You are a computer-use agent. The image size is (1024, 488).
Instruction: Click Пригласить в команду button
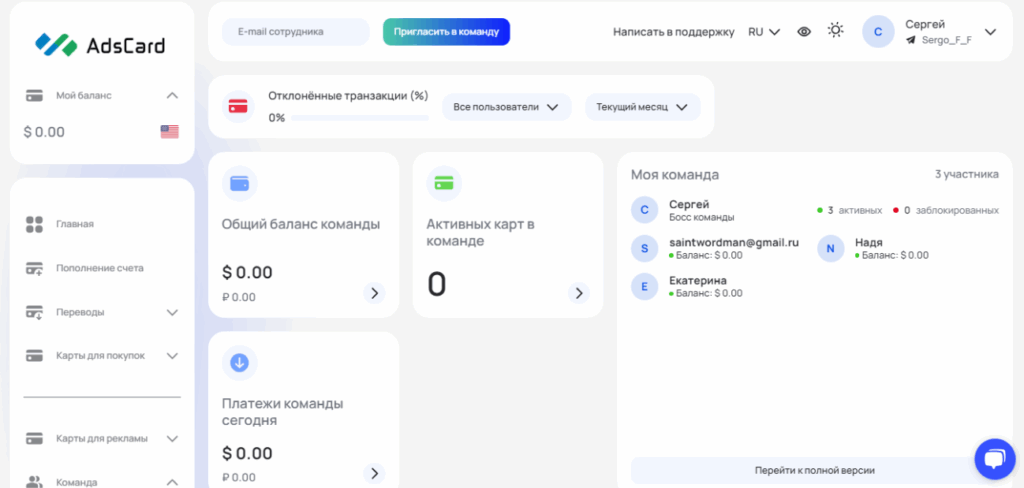tap(446, 31)
